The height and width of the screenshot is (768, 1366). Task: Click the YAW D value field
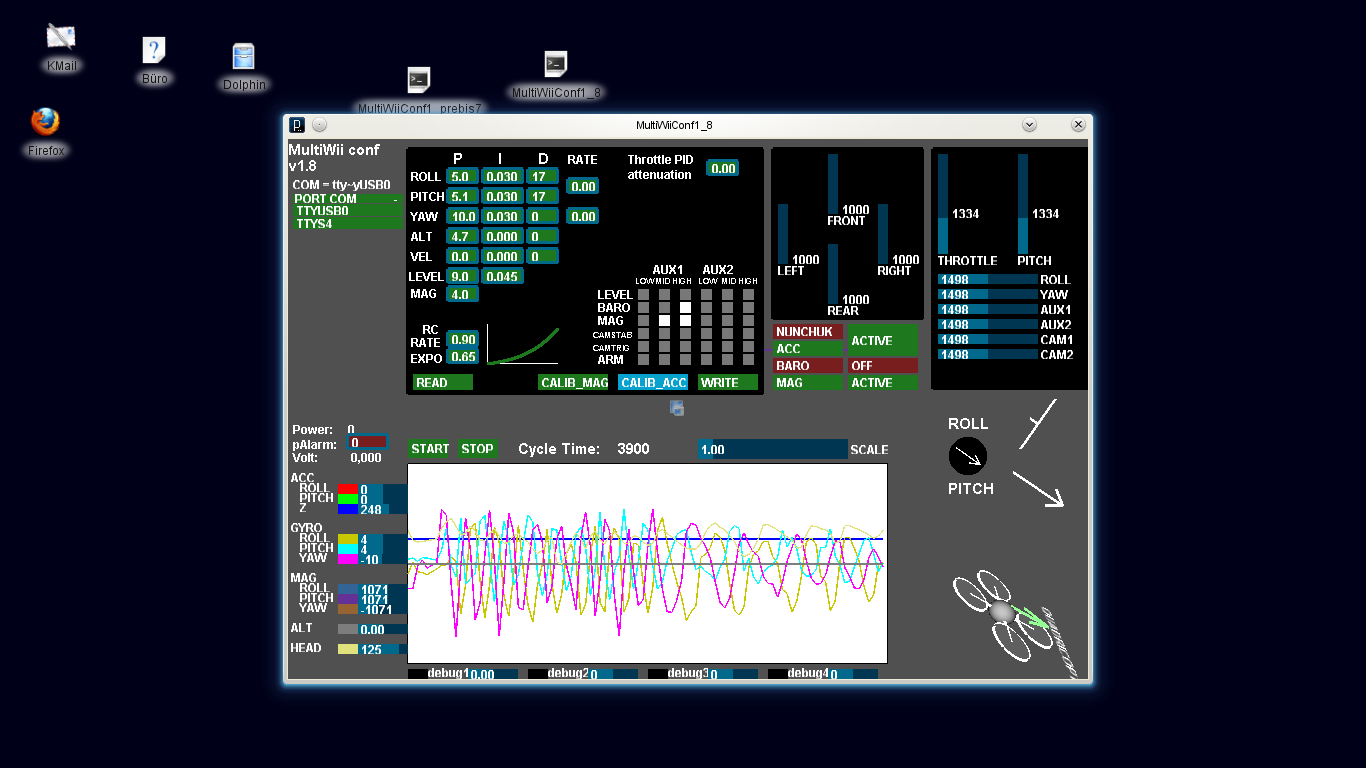coord(542,216)
